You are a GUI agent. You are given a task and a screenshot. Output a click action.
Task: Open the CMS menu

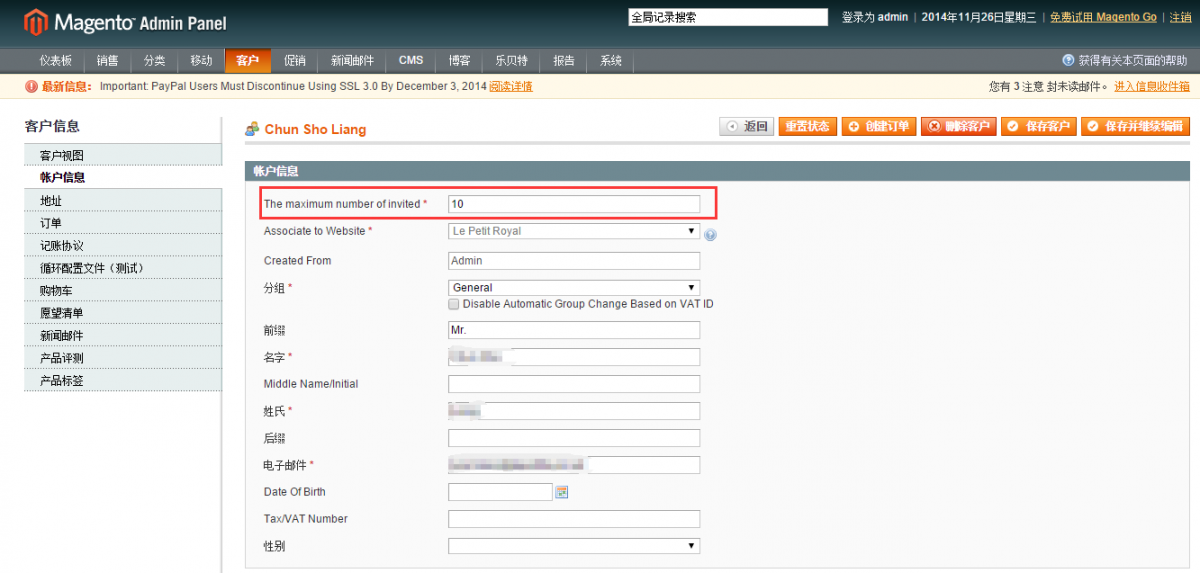[x=411, y=61]
